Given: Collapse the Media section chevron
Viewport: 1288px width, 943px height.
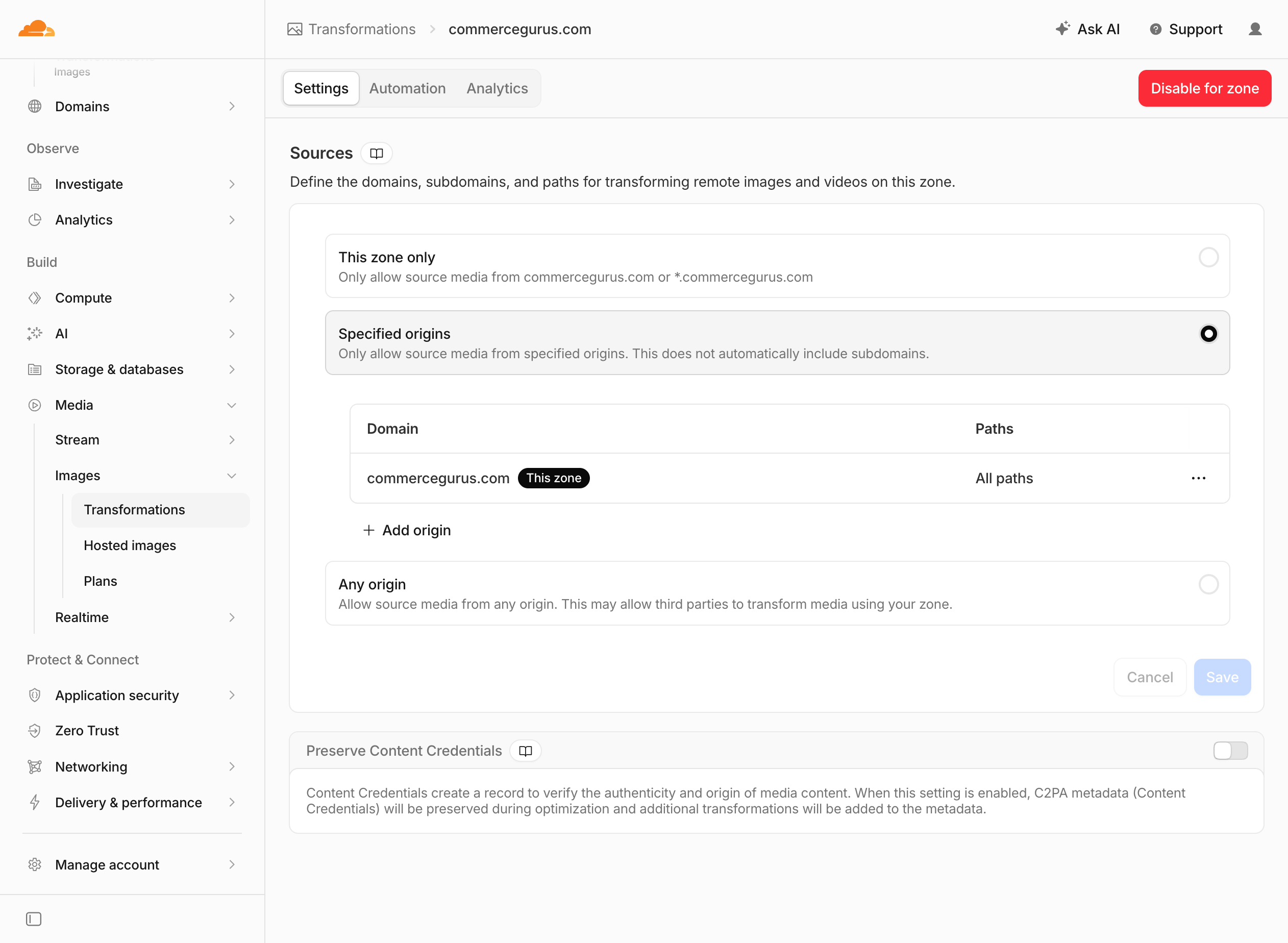Looking at the screenshot, I should pos(232,405).
